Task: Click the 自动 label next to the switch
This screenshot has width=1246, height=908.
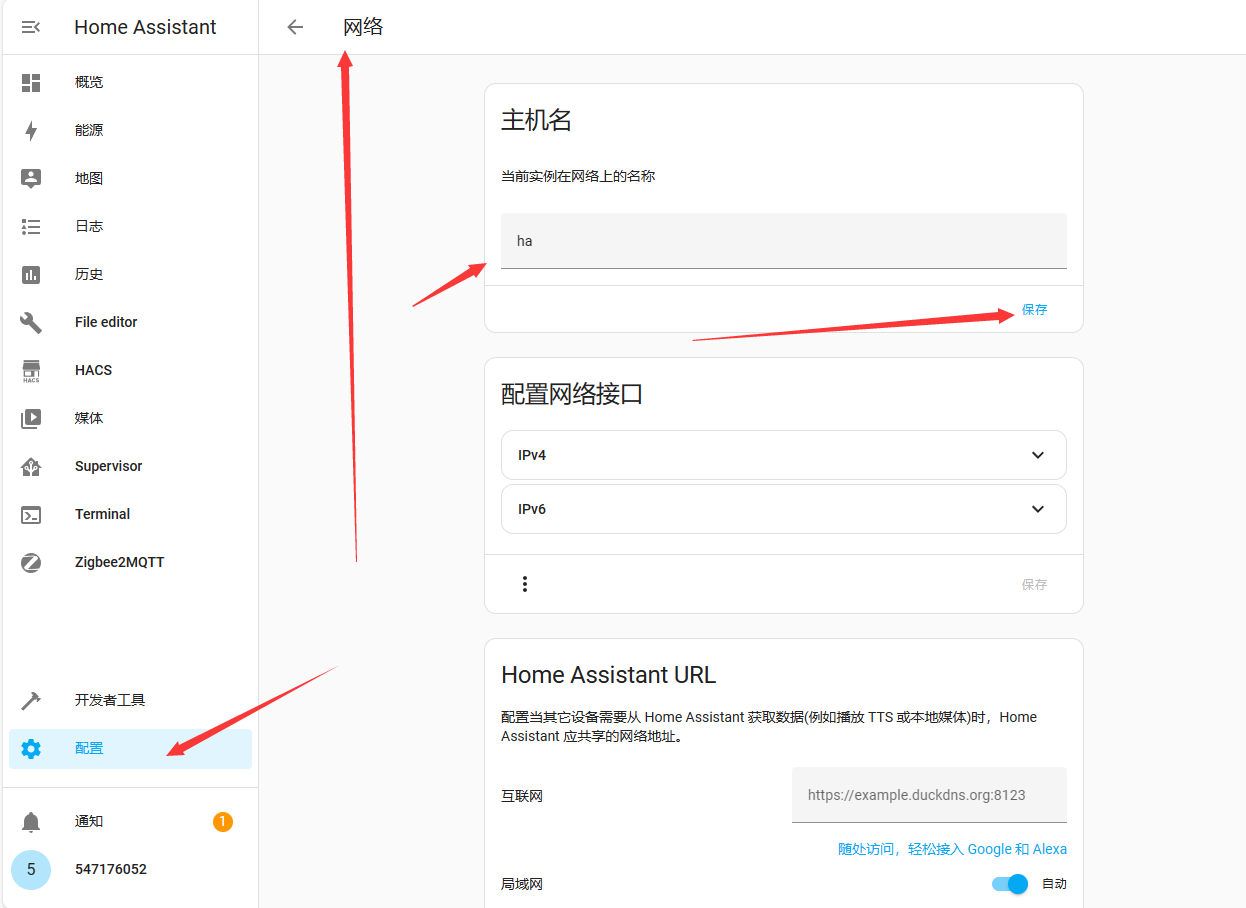Action: click(1054, 884)
